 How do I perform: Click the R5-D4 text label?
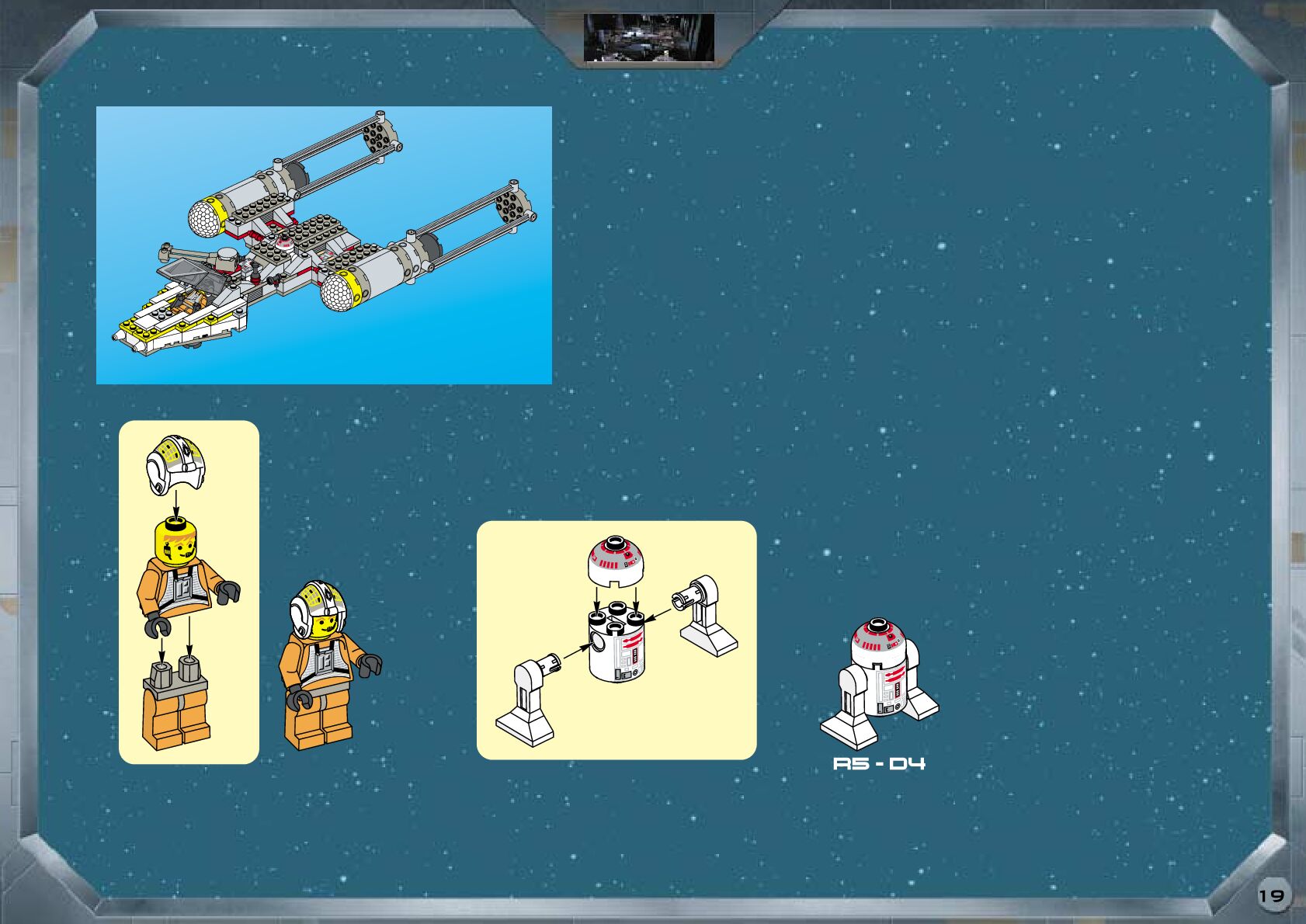(x=879, y=763)
